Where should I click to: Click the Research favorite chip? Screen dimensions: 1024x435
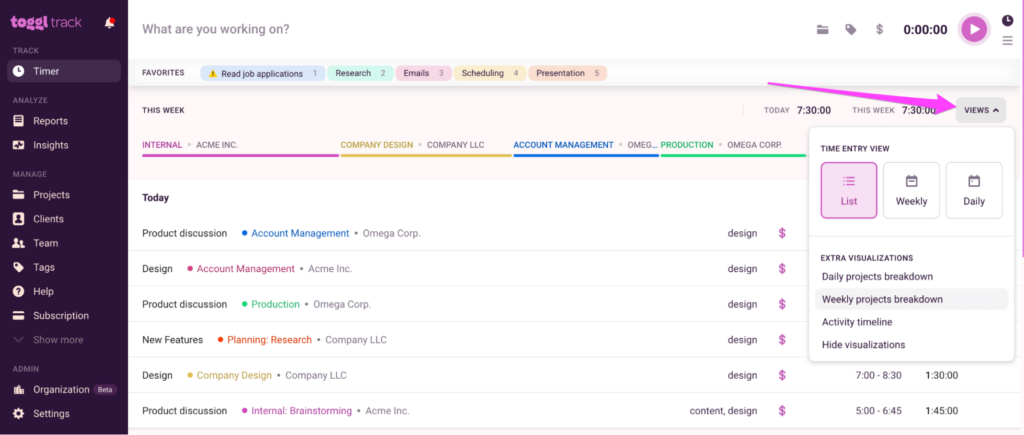pos(360,73)
